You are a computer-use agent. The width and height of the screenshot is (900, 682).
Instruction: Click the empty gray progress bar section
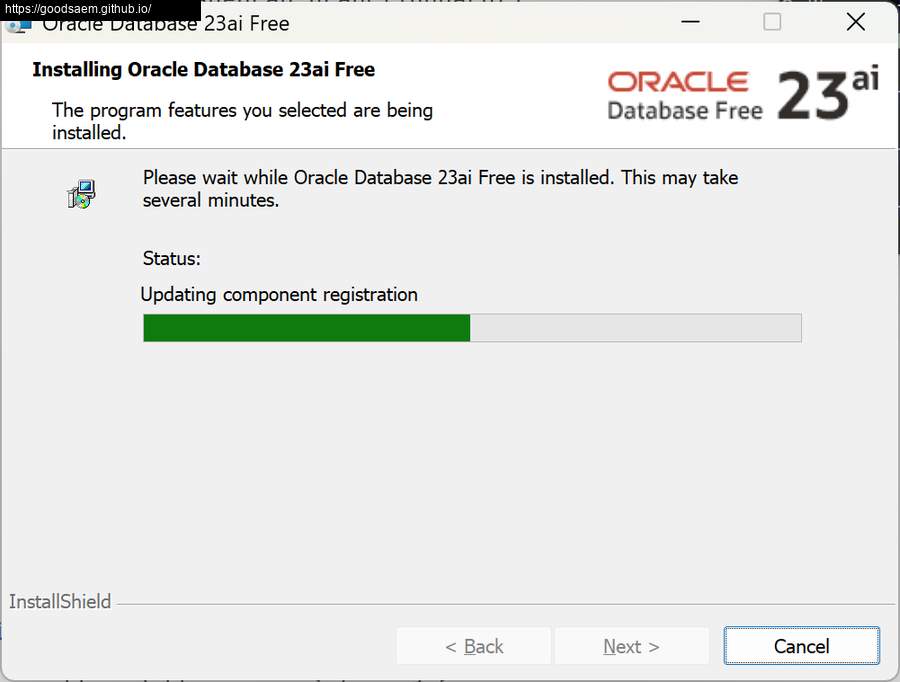pyautogui.click(x=635, y=328)
